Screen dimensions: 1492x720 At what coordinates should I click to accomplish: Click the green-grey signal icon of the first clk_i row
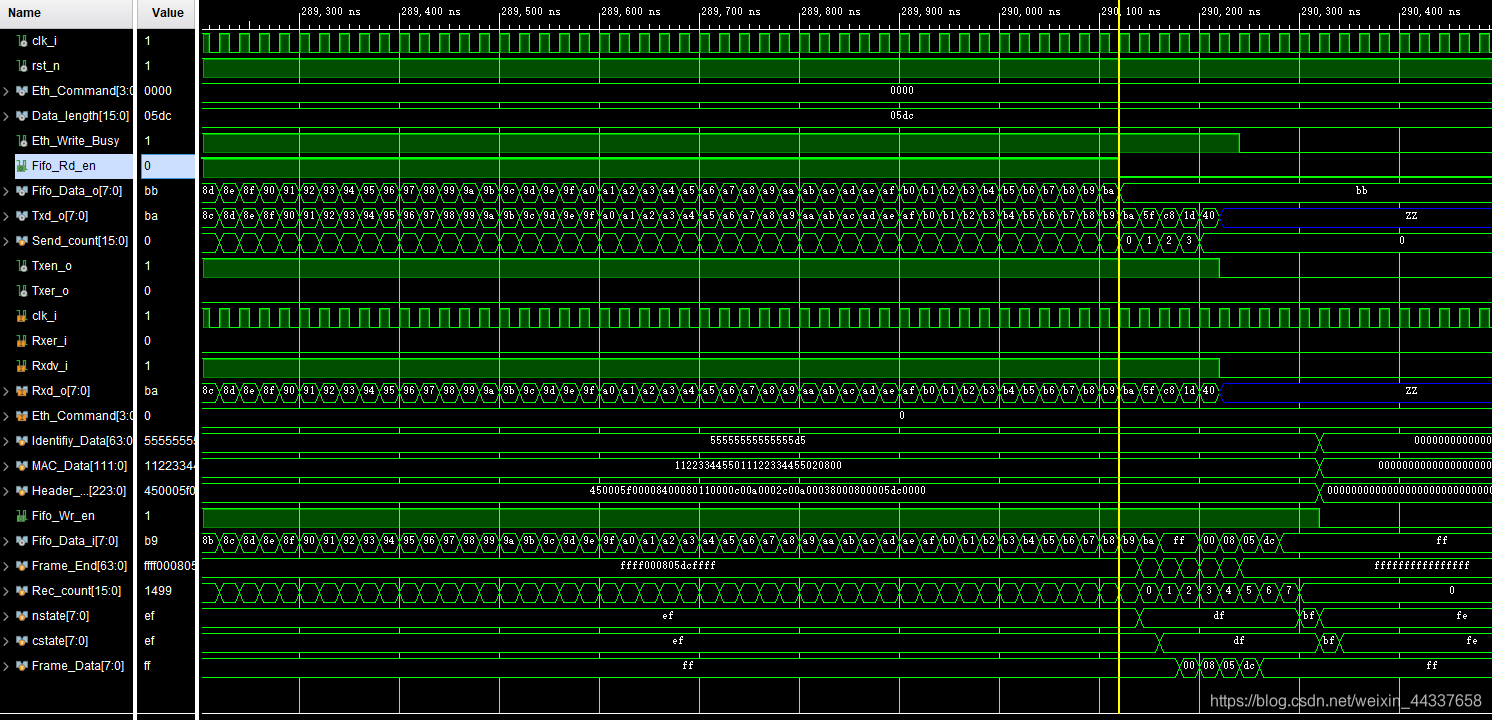pos(22,41)
